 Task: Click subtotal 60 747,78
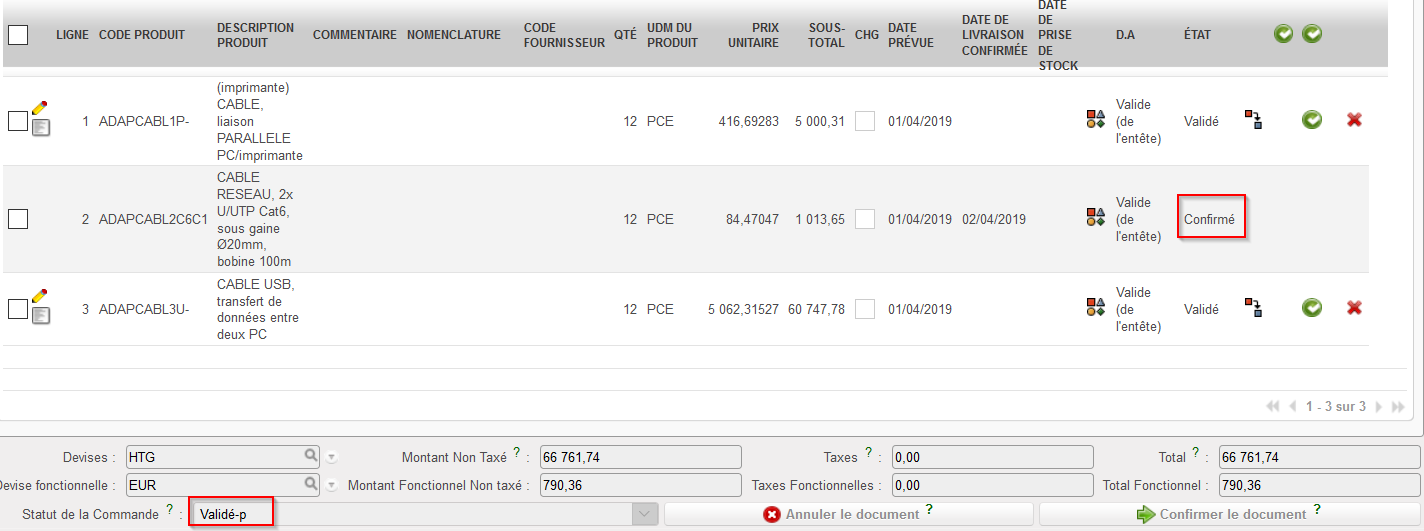(816, 309)
